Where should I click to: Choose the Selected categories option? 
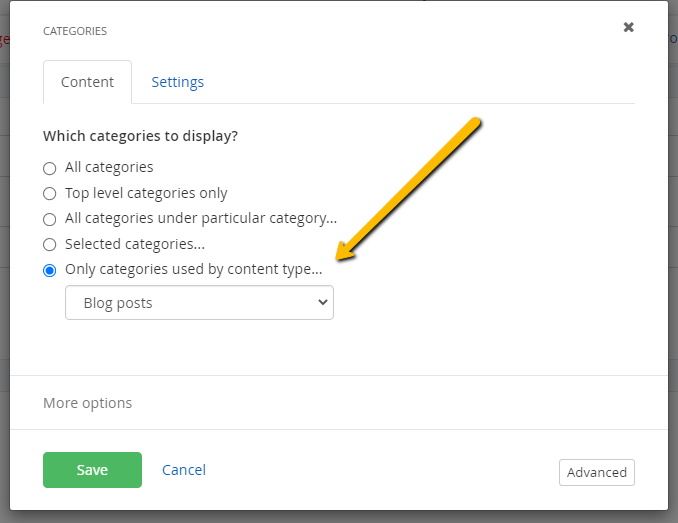(50, 245)
